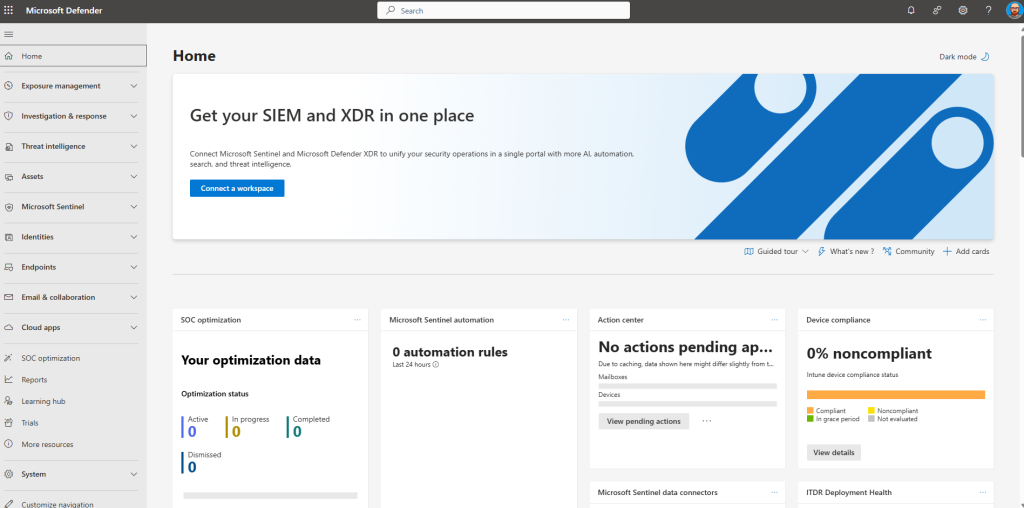
Task: Expand Exposure management chevron
Action: click(x=134, y=86)
